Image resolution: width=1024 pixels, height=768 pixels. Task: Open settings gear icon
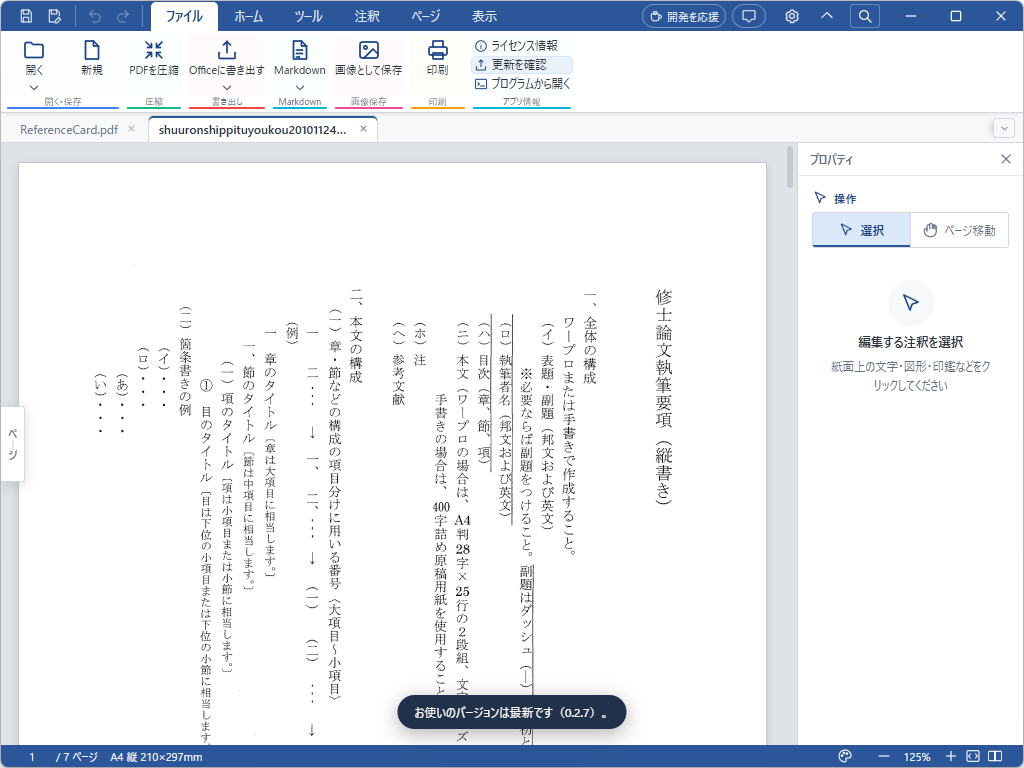792,16
